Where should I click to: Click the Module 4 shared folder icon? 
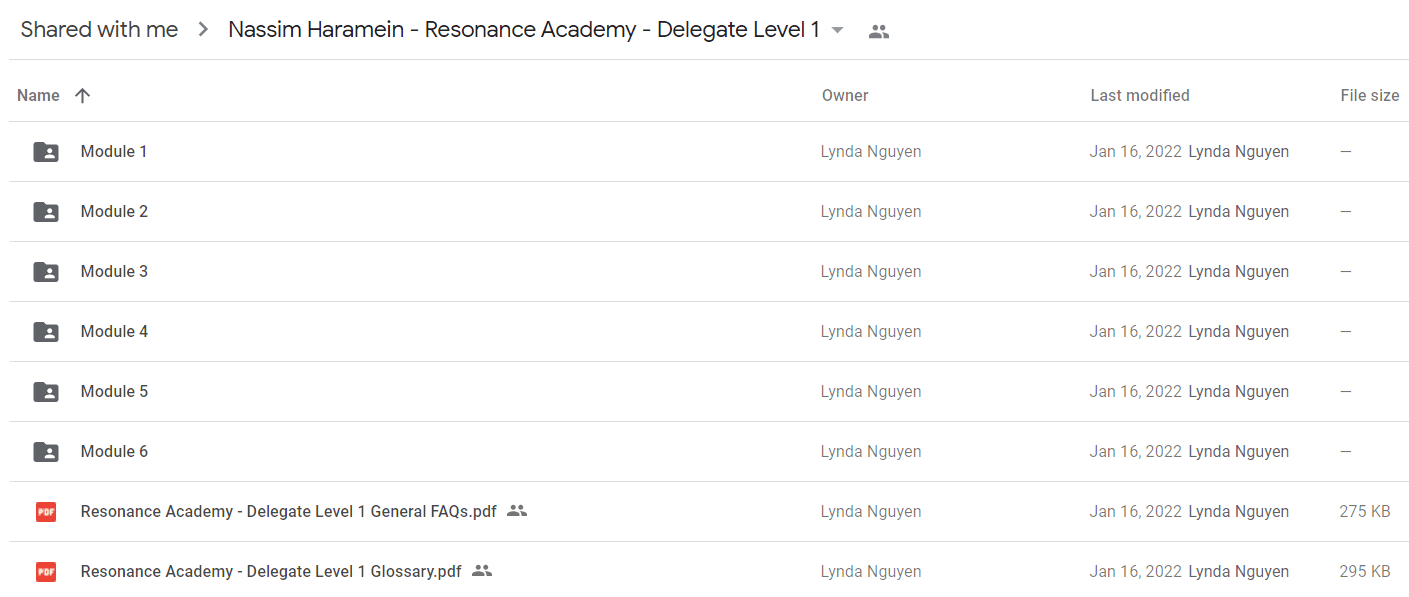coord(46,332)
